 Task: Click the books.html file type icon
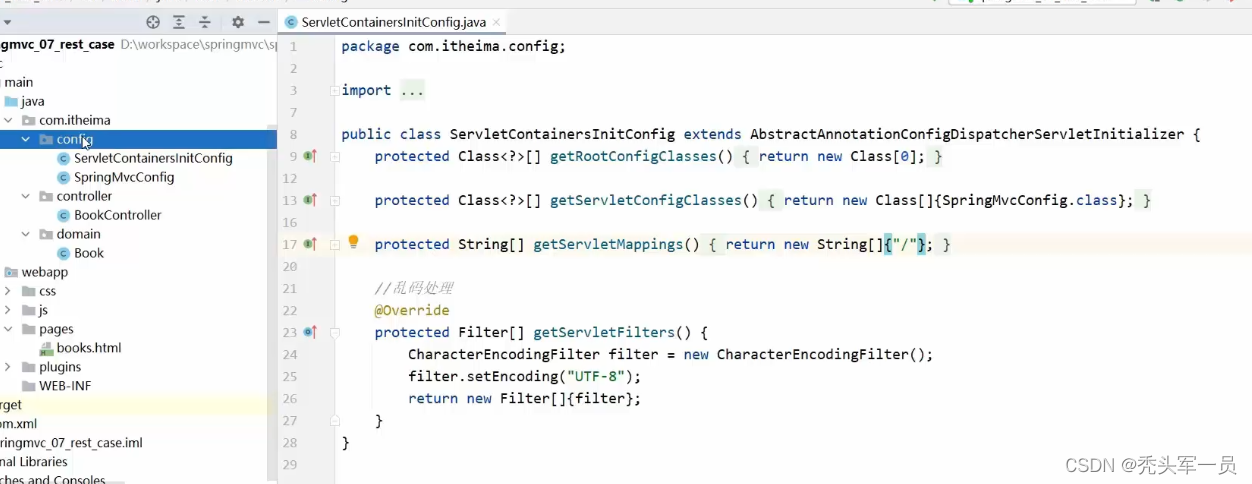tap(47, 348)
